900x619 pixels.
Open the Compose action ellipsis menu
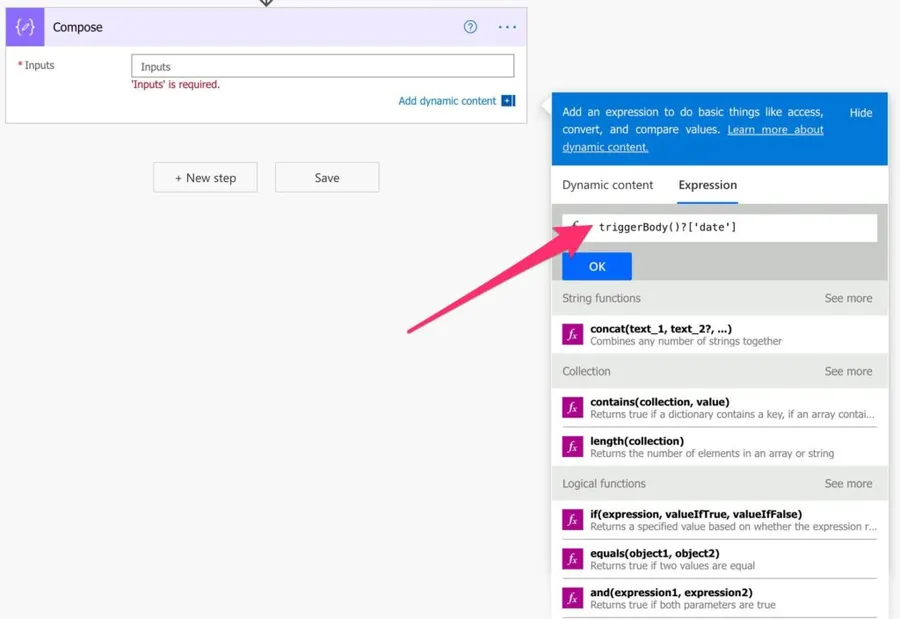[x=507, y=27]
